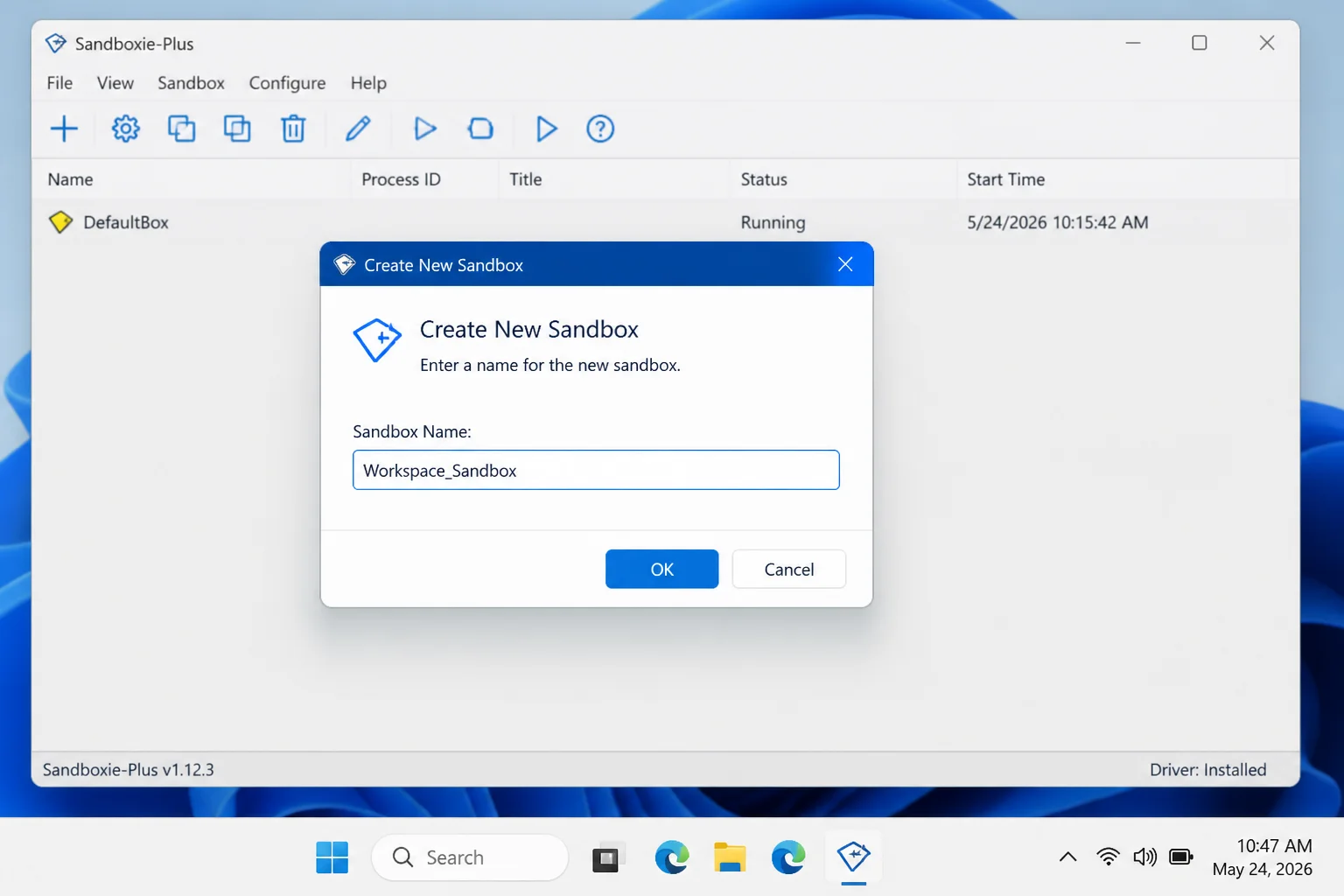Open the File menu
1344x896 pixels.
pyautogui.click(x=59, y=83)
